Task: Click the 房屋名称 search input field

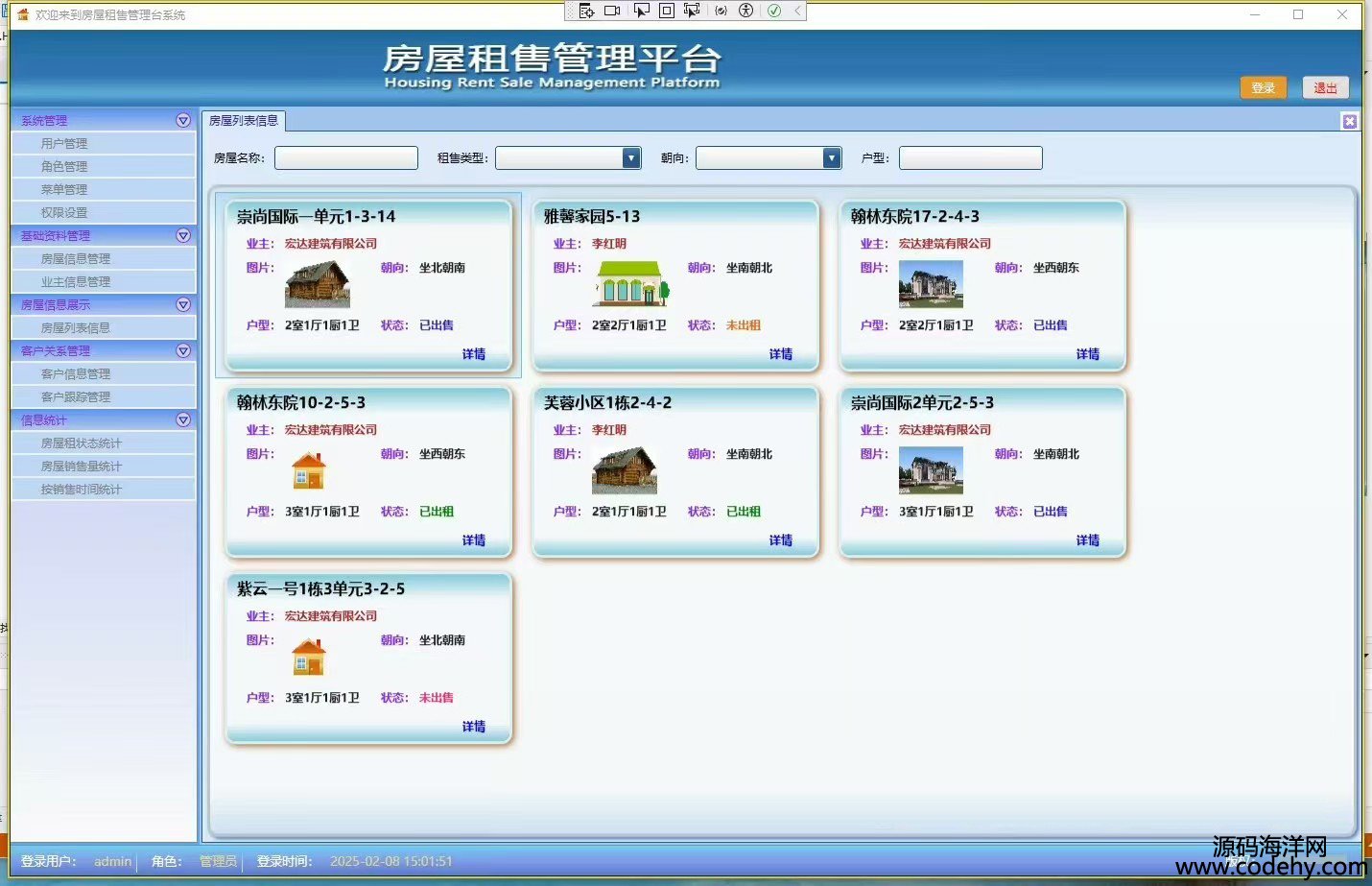Action: [x=346, y=158]
